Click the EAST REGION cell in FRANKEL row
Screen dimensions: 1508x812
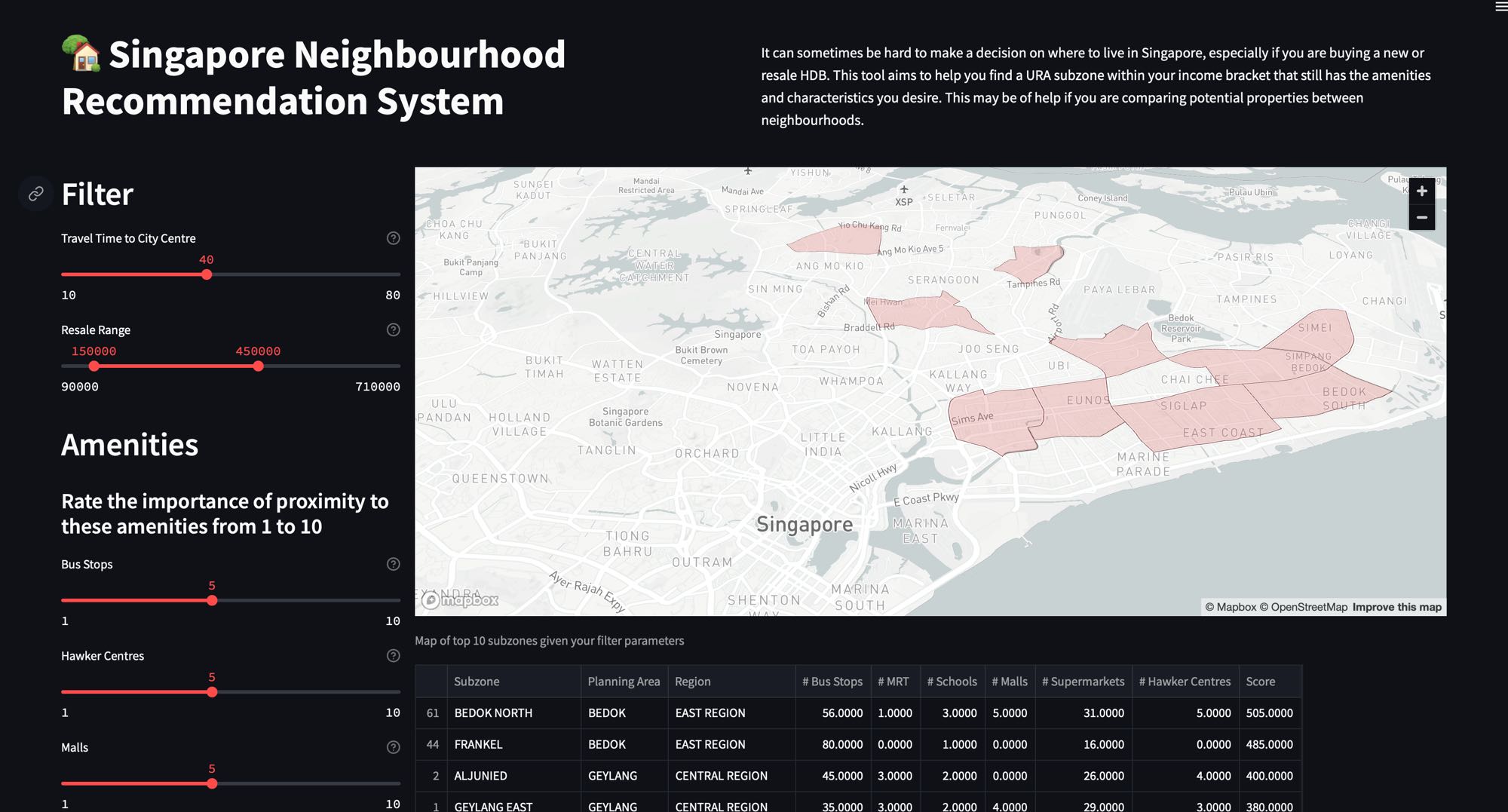731,744
